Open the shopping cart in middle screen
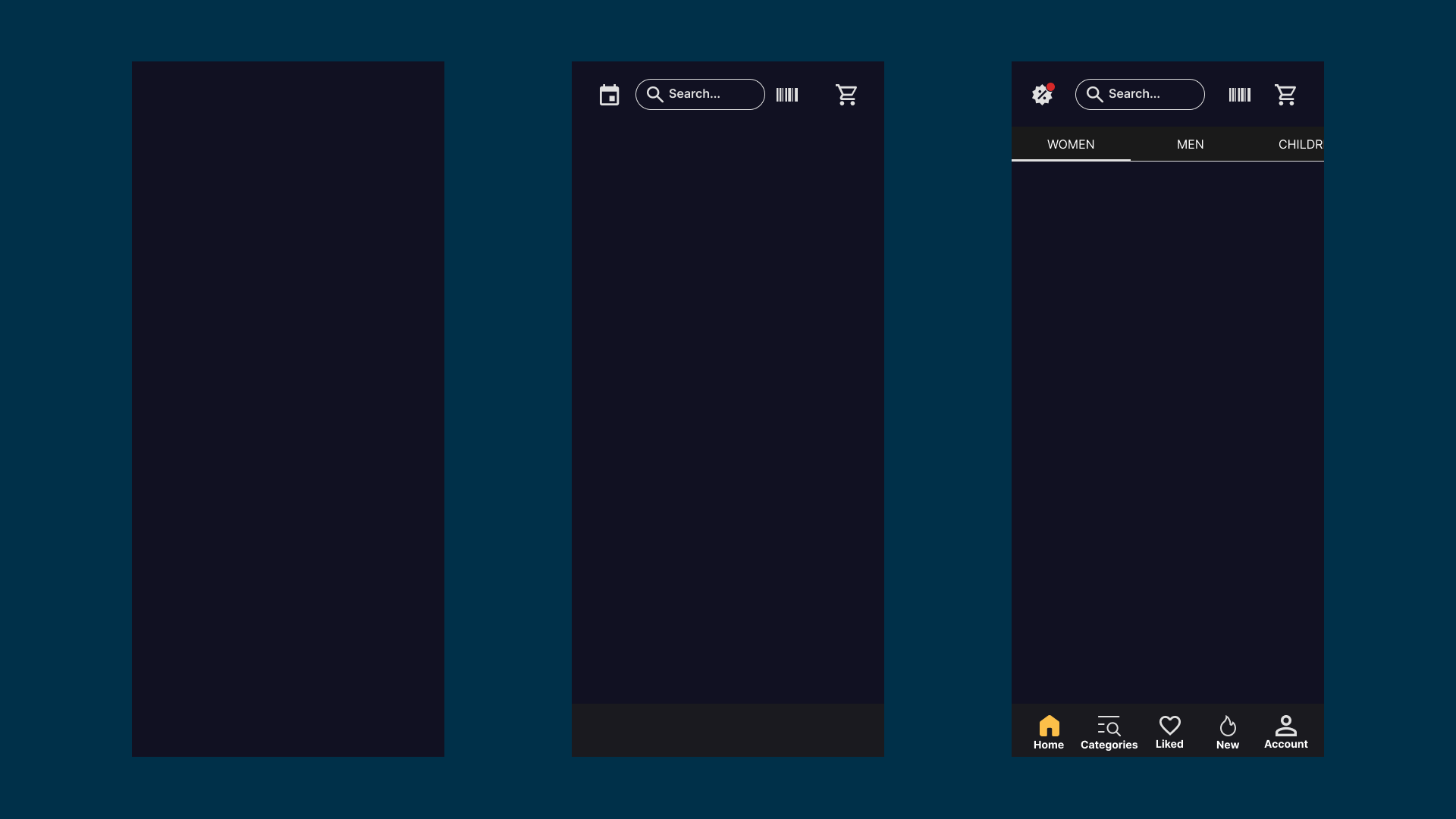 [846, 95]
